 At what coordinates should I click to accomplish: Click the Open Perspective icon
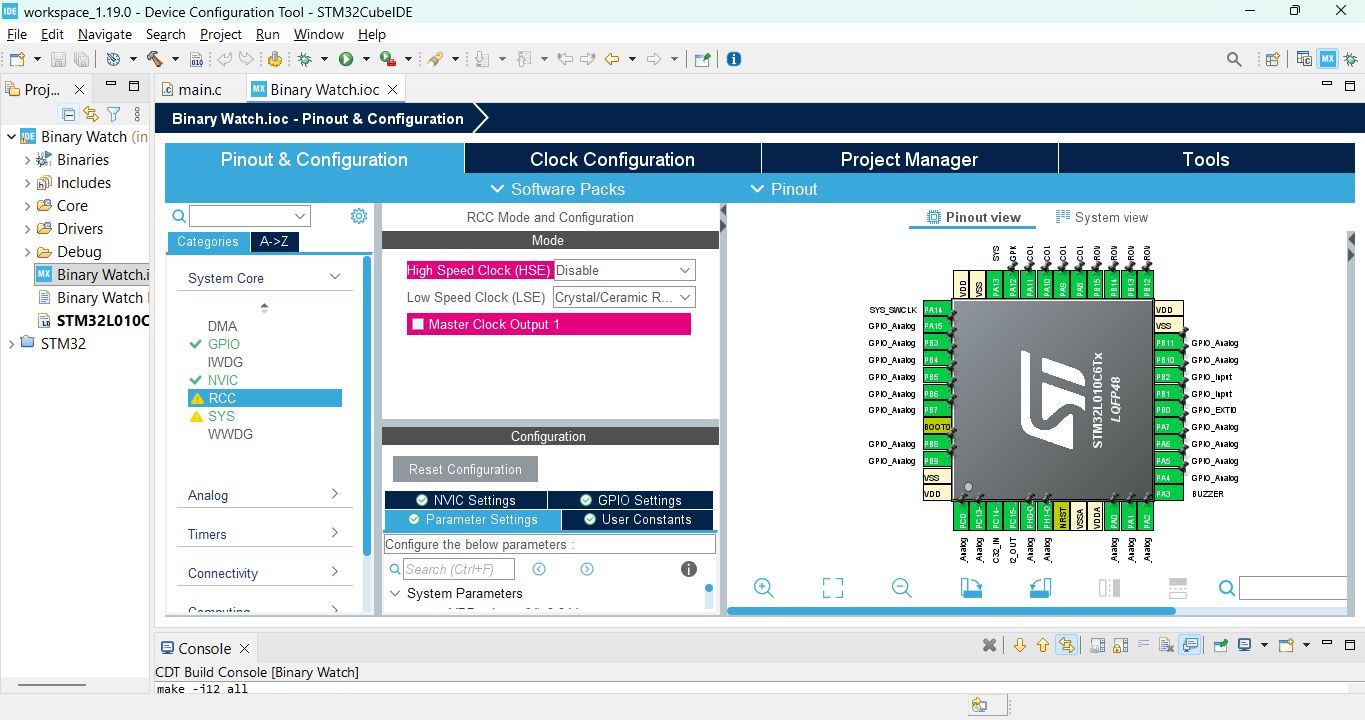pyautogui.click(x=1273, y=59)
